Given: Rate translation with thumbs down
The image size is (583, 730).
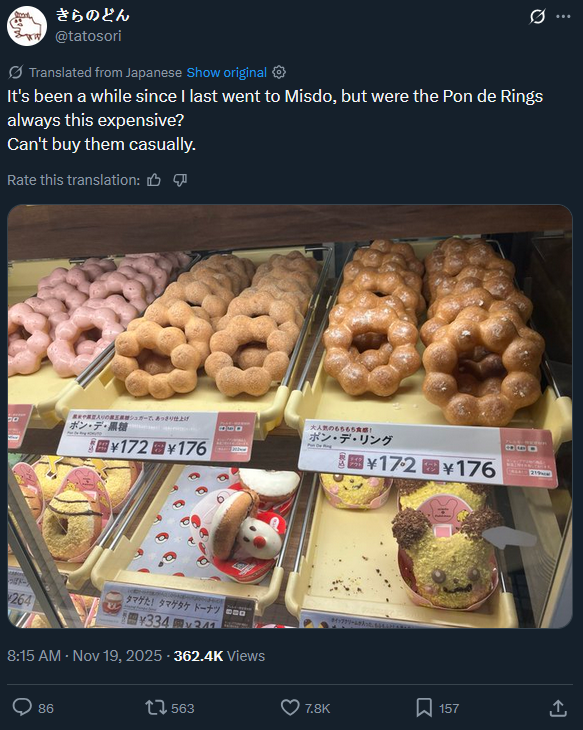Looking at the screenshot, I should coord(180,180).
